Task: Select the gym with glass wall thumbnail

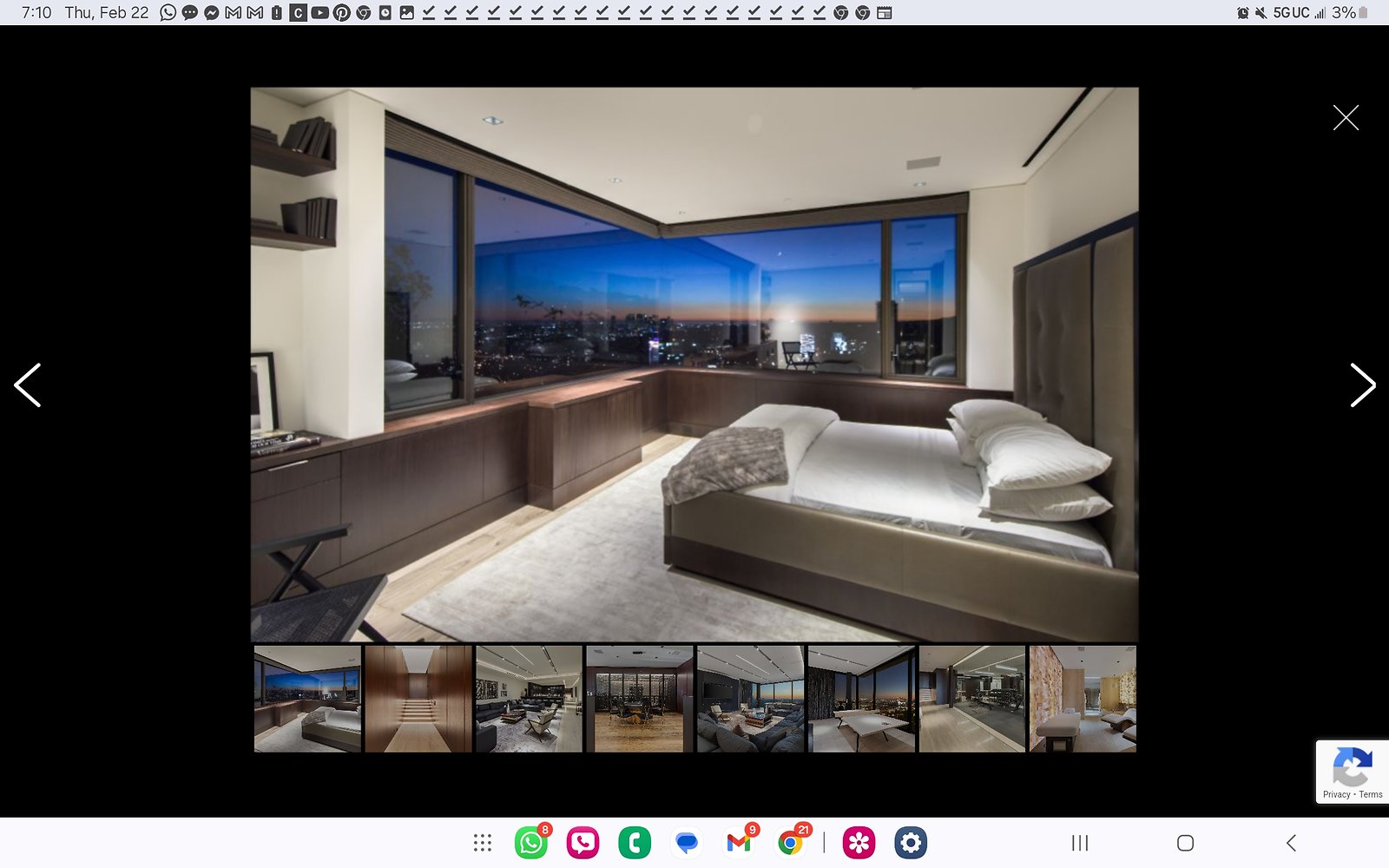Action: pos(972,699)
